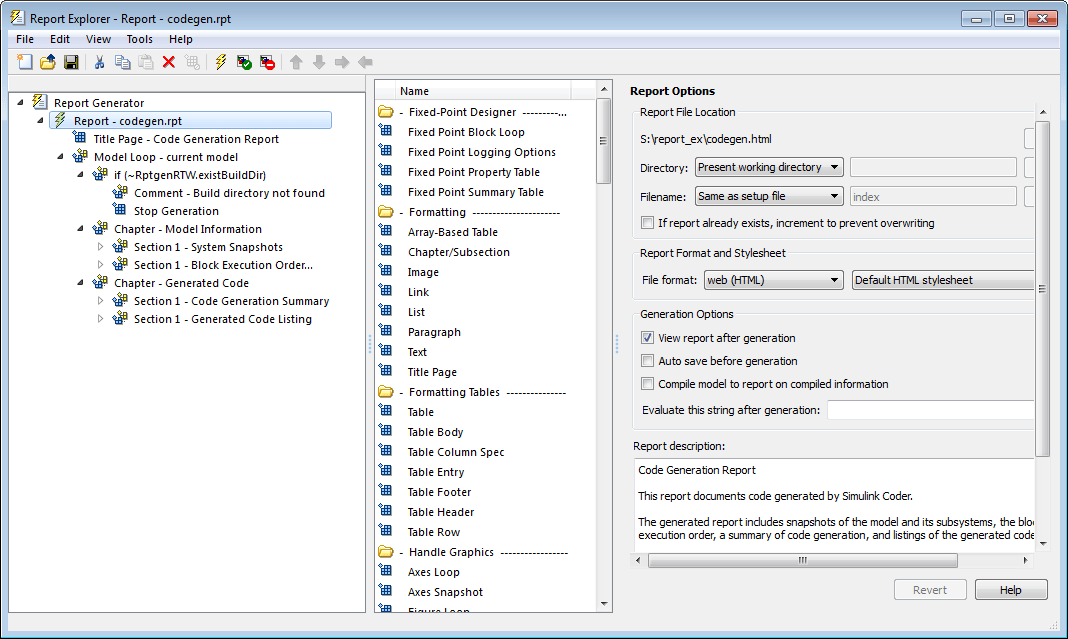Move component left with left arrow icon

(365, 63)
